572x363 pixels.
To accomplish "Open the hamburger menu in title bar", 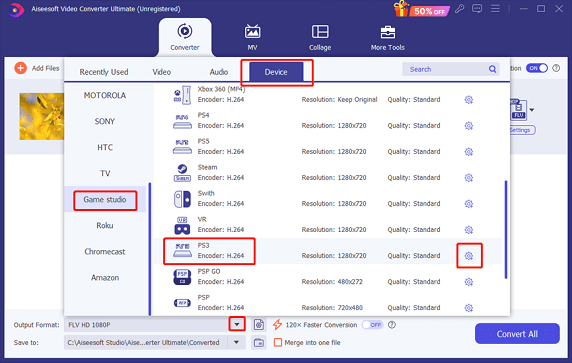I will pos(495,9).
